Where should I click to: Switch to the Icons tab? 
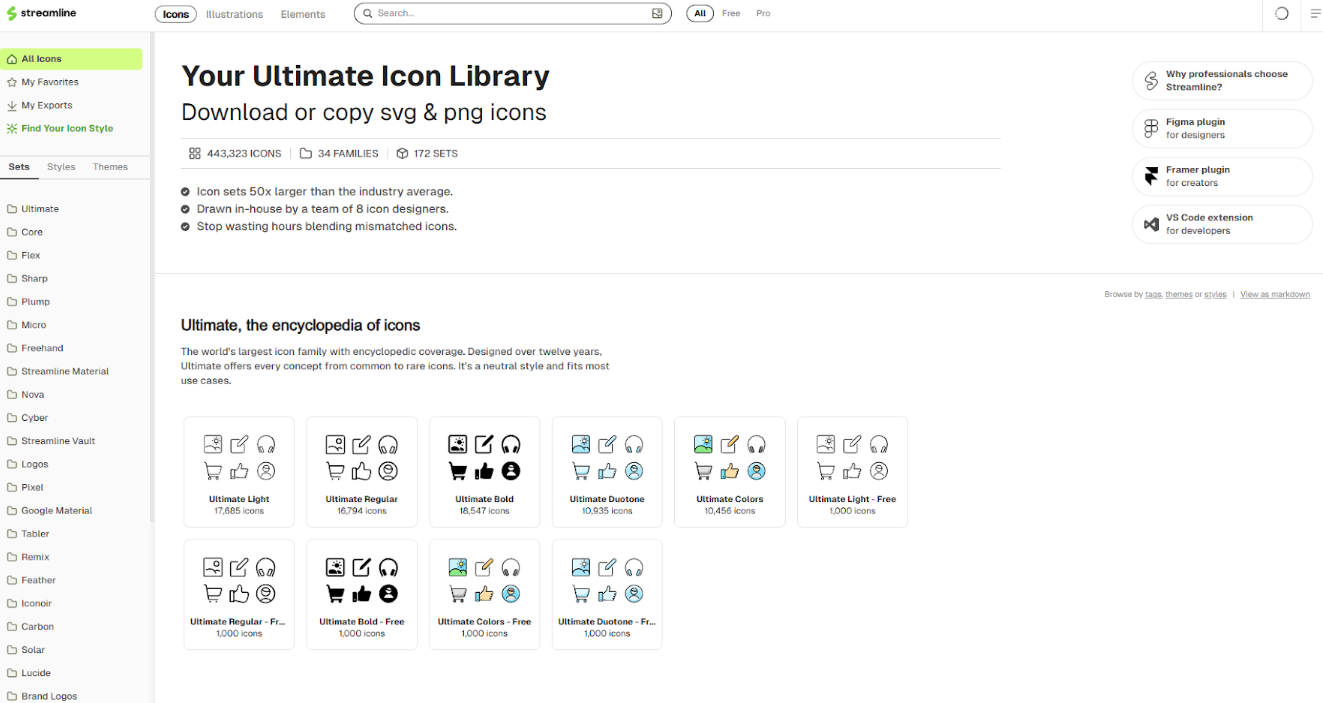[176, 14]
